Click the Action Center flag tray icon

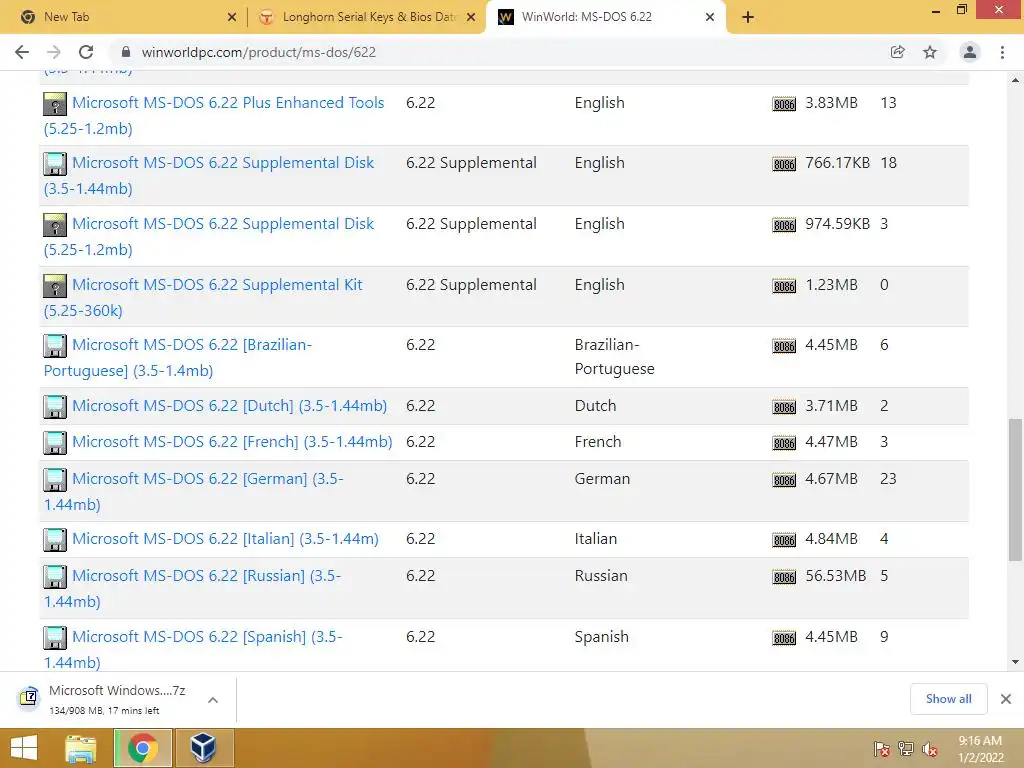coord(882,749)
